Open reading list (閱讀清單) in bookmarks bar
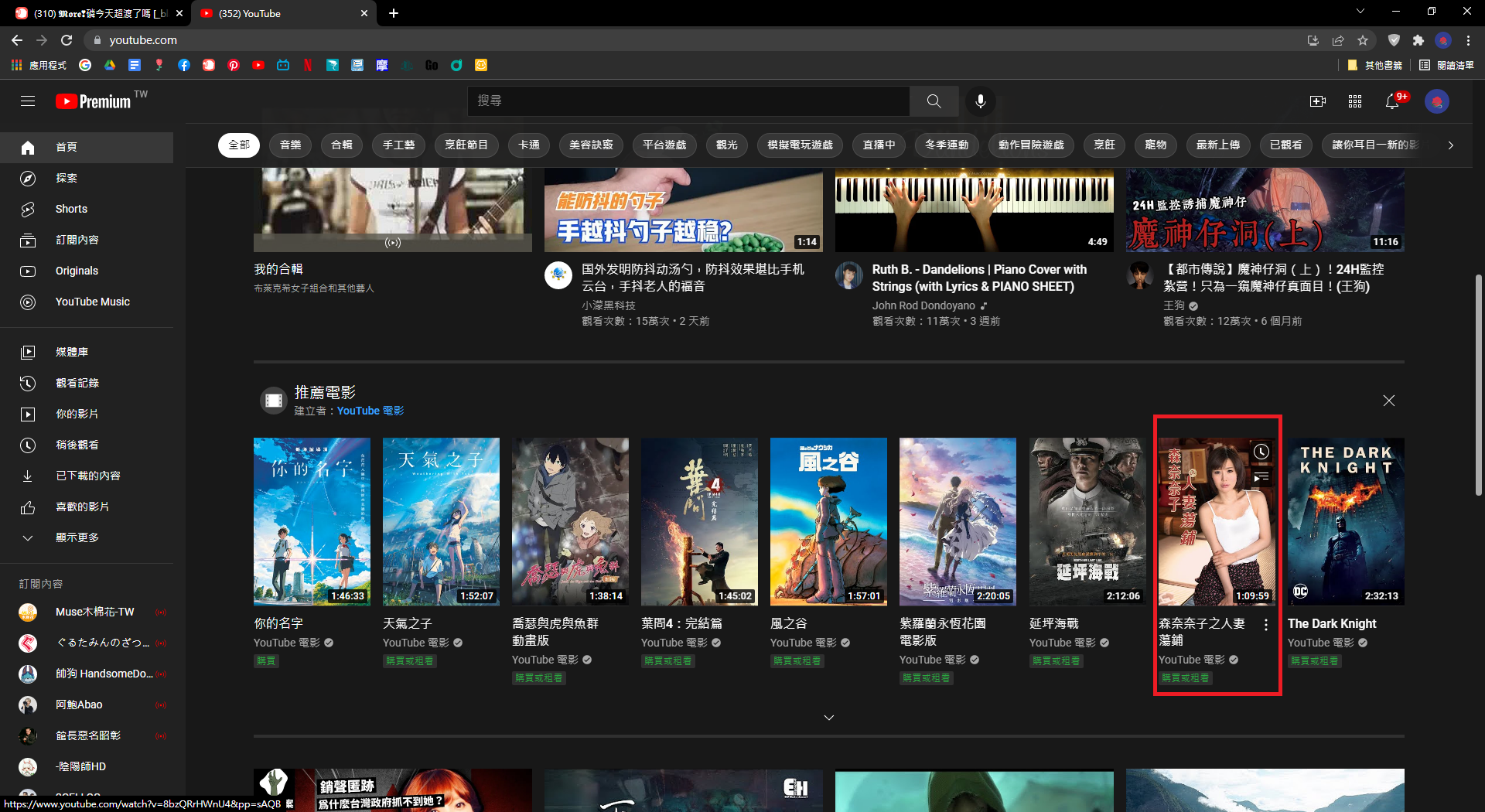 [1447, 66]
